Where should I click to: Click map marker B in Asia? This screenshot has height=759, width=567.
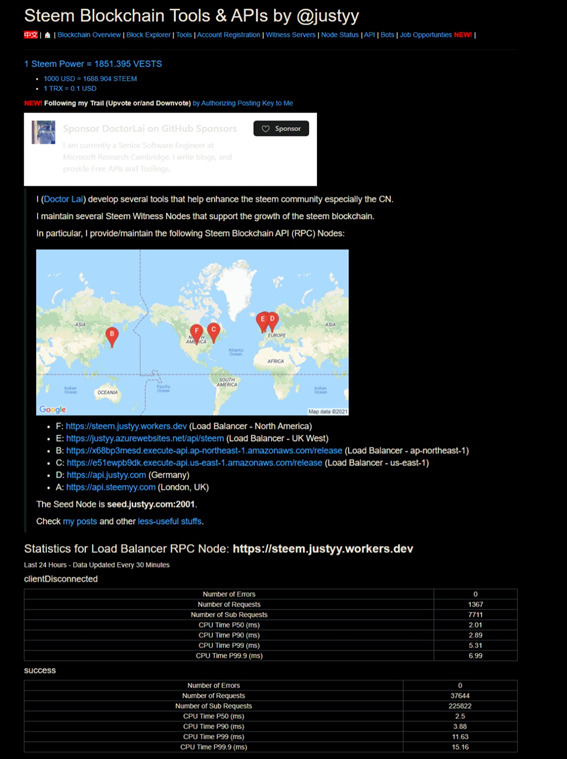[x=112, y=337]
